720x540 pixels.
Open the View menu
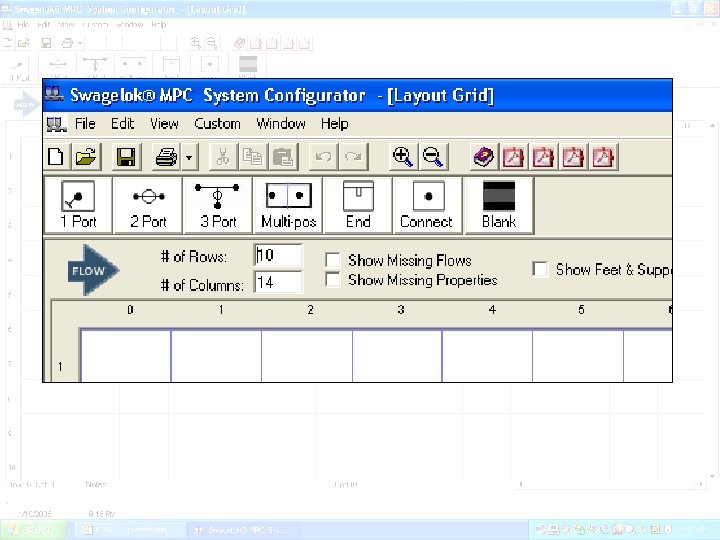[x=164, y=124]
